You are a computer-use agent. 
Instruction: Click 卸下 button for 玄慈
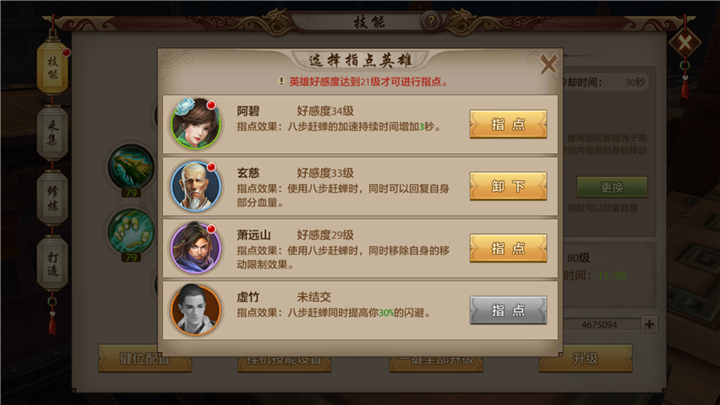pyautogui.click(x=508, y=186)
